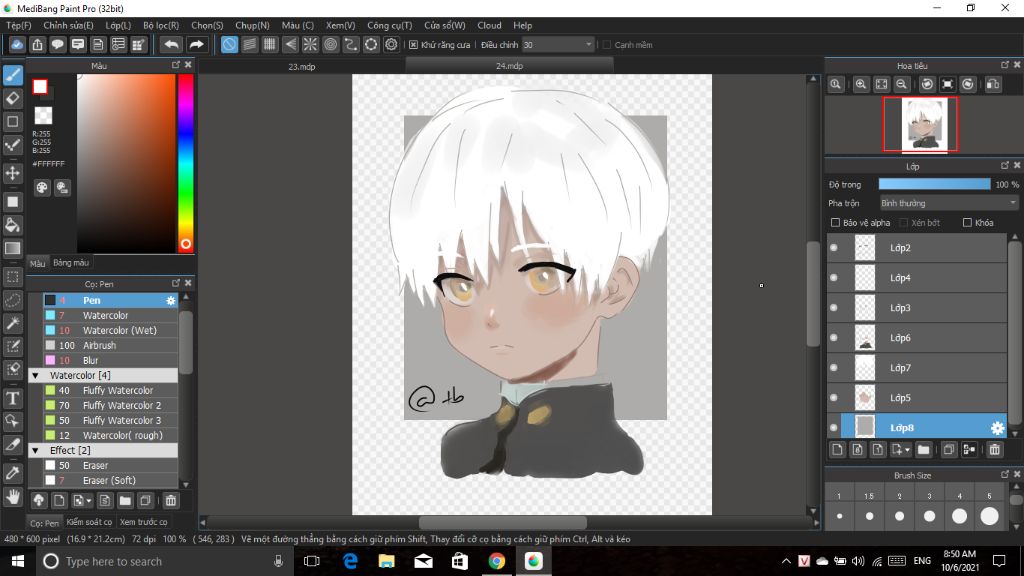This screenshot has height=576, width=1024.
Task: Select the Lasso selection tool
Action: pyautogui.click(x=12, y=300)
